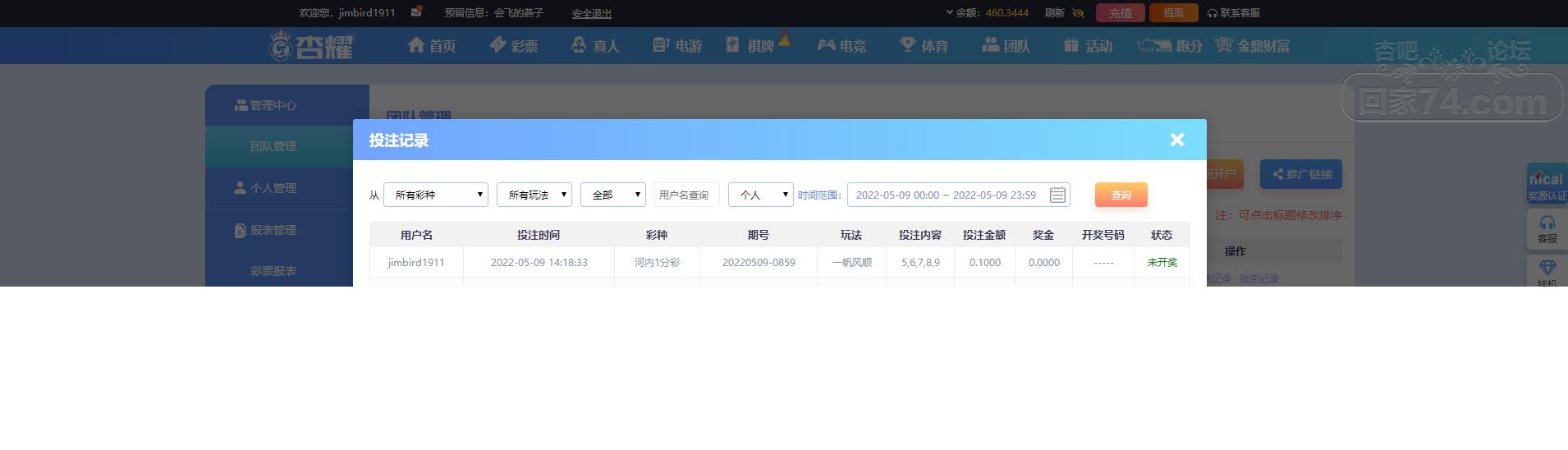1568x450 pixels.
Task: Open the 所有彩种 lottery type dropdown
Action: click(436, 195)
